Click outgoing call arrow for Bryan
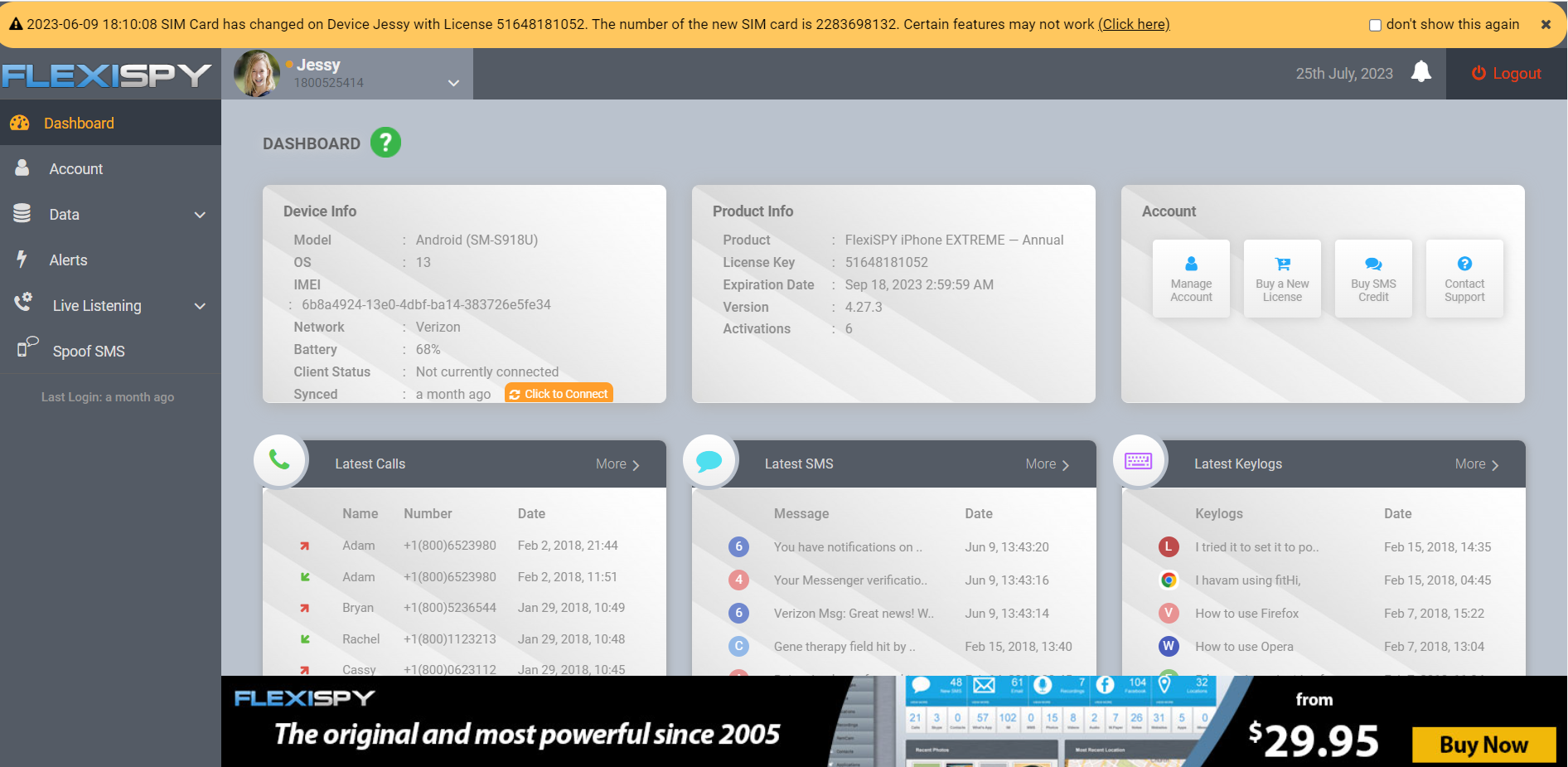 [305, 608]
